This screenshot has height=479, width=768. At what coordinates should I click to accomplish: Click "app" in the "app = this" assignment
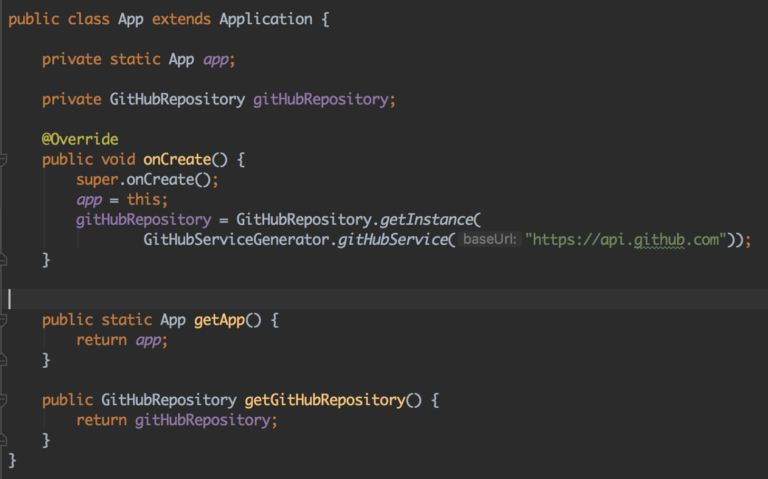(89, 200)
